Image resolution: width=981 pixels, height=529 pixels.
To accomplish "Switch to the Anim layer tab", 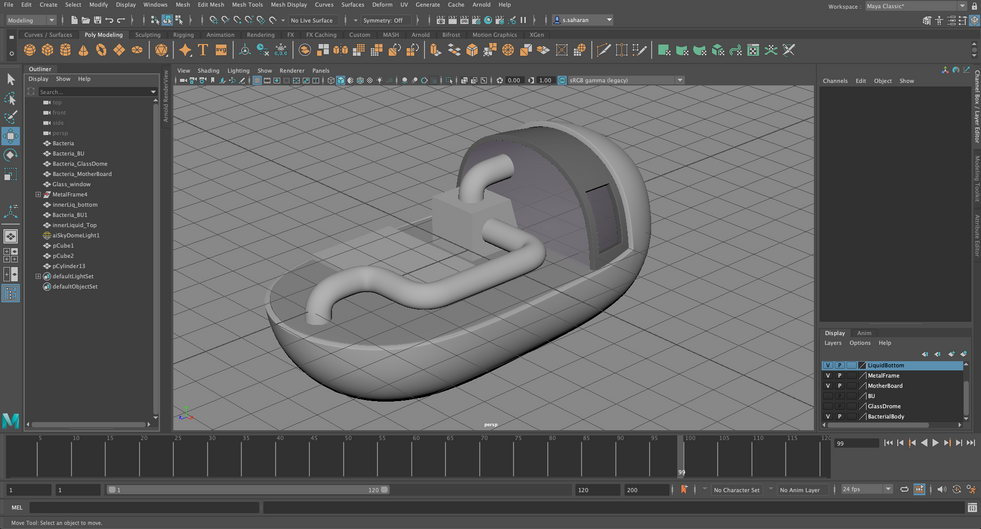I will click(x=864, y=333).
